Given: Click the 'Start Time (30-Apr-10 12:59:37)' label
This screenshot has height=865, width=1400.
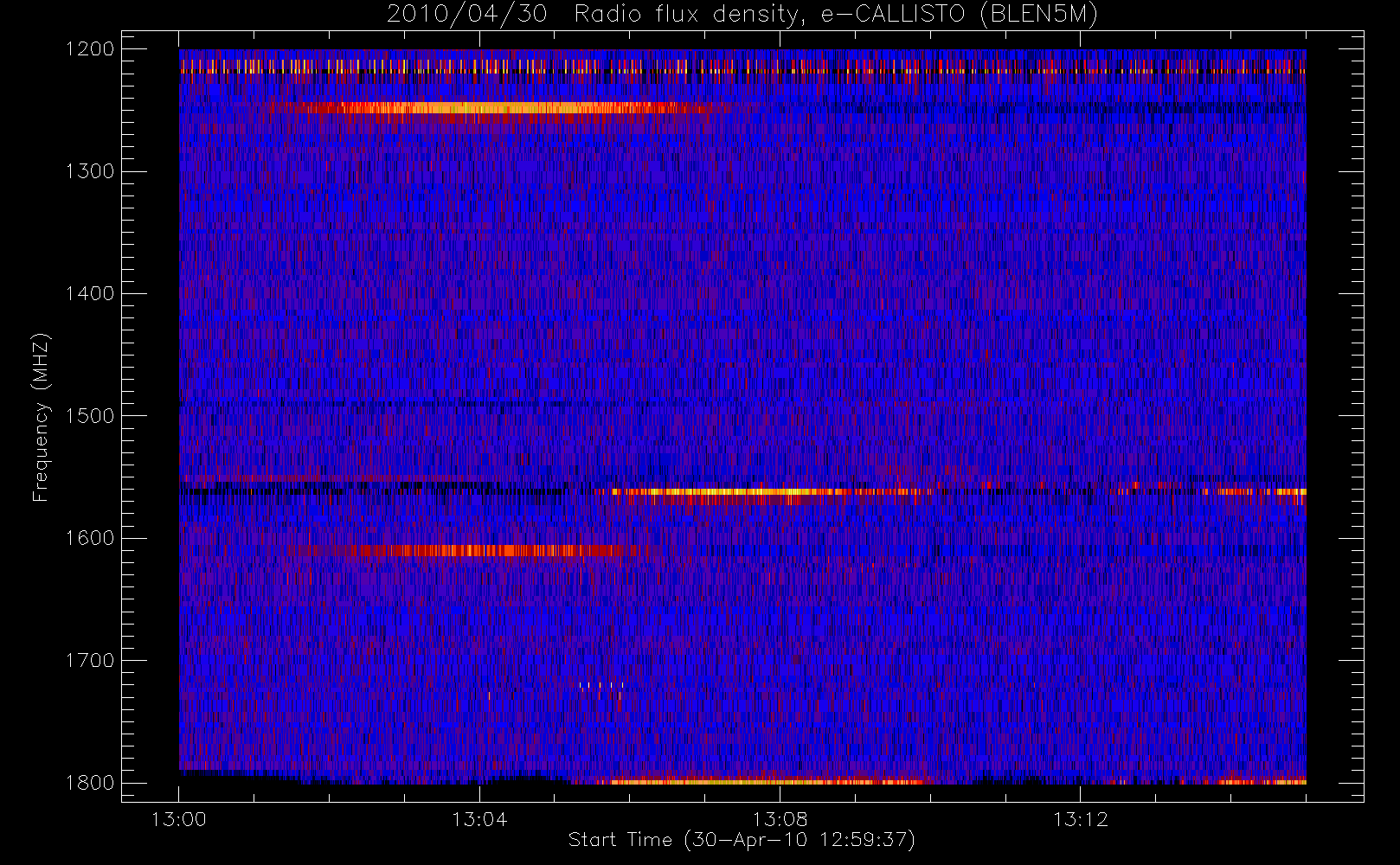Looking at the screenshot, I should point(742,840).
